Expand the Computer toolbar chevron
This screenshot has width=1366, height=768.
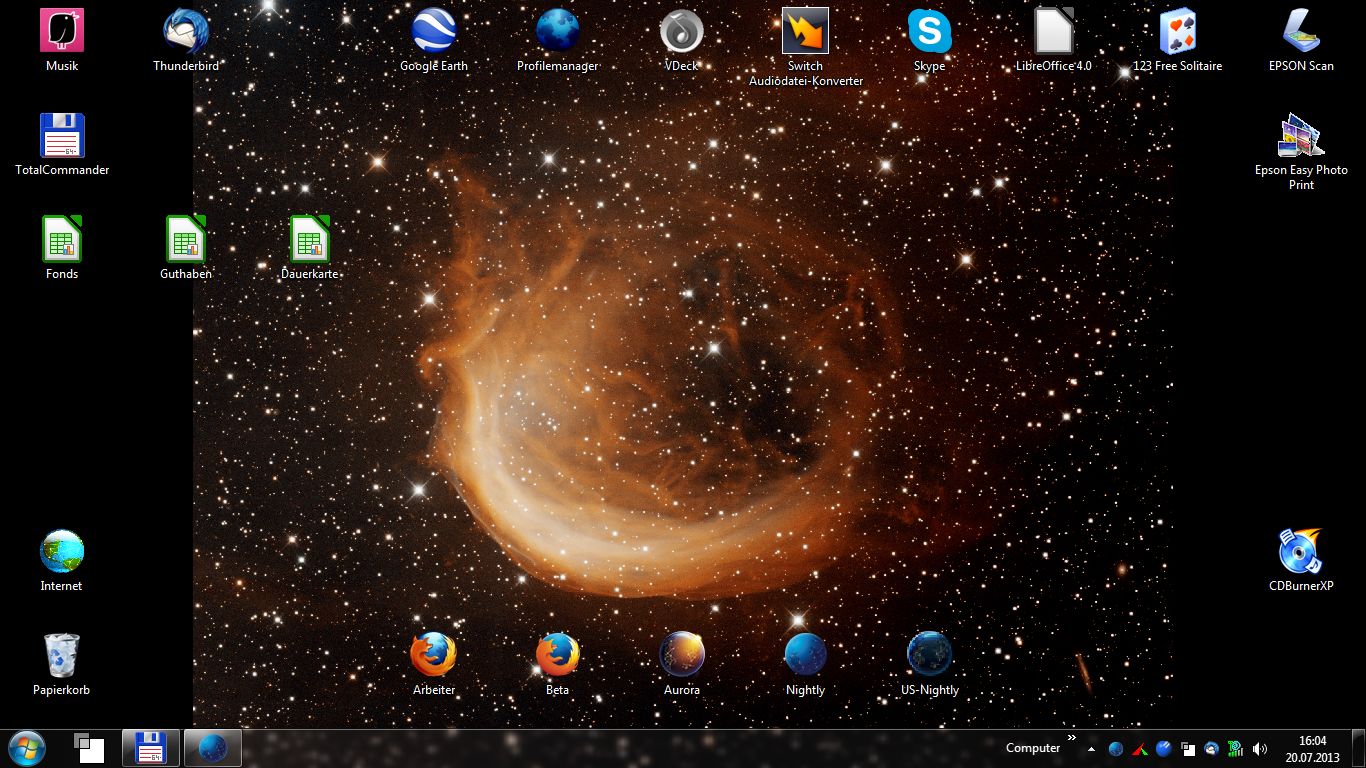click(x=1072, y=739)
